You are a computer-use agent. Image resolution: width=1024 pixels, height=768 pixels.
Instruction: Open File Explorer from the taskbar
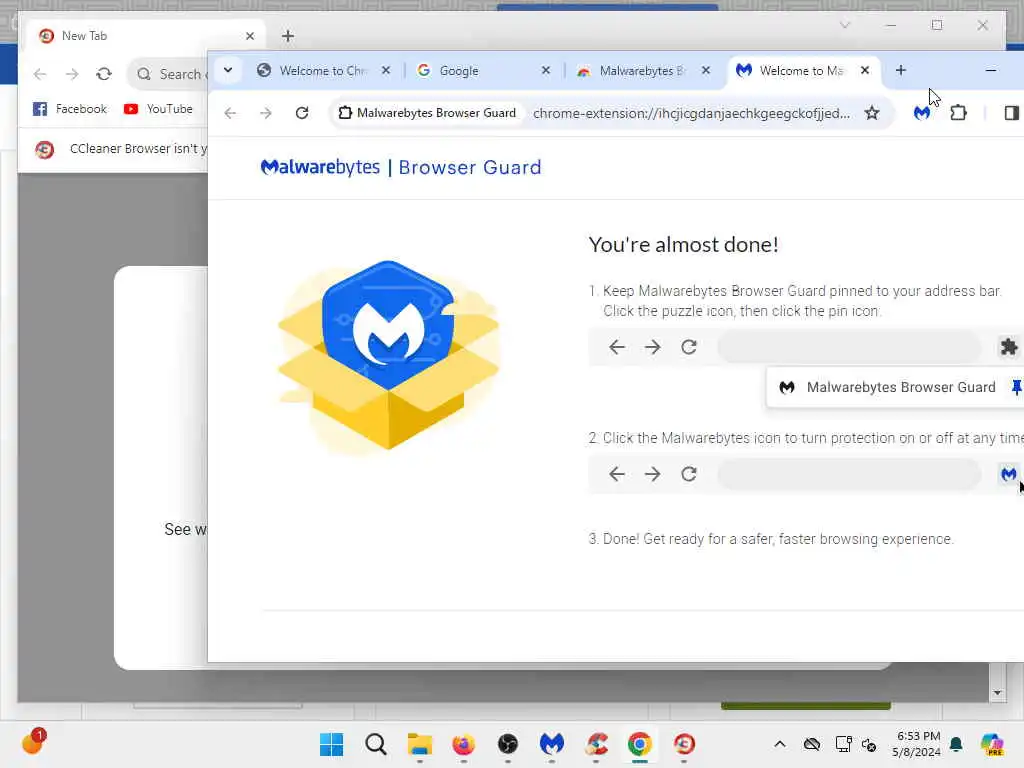pos(419,744)
